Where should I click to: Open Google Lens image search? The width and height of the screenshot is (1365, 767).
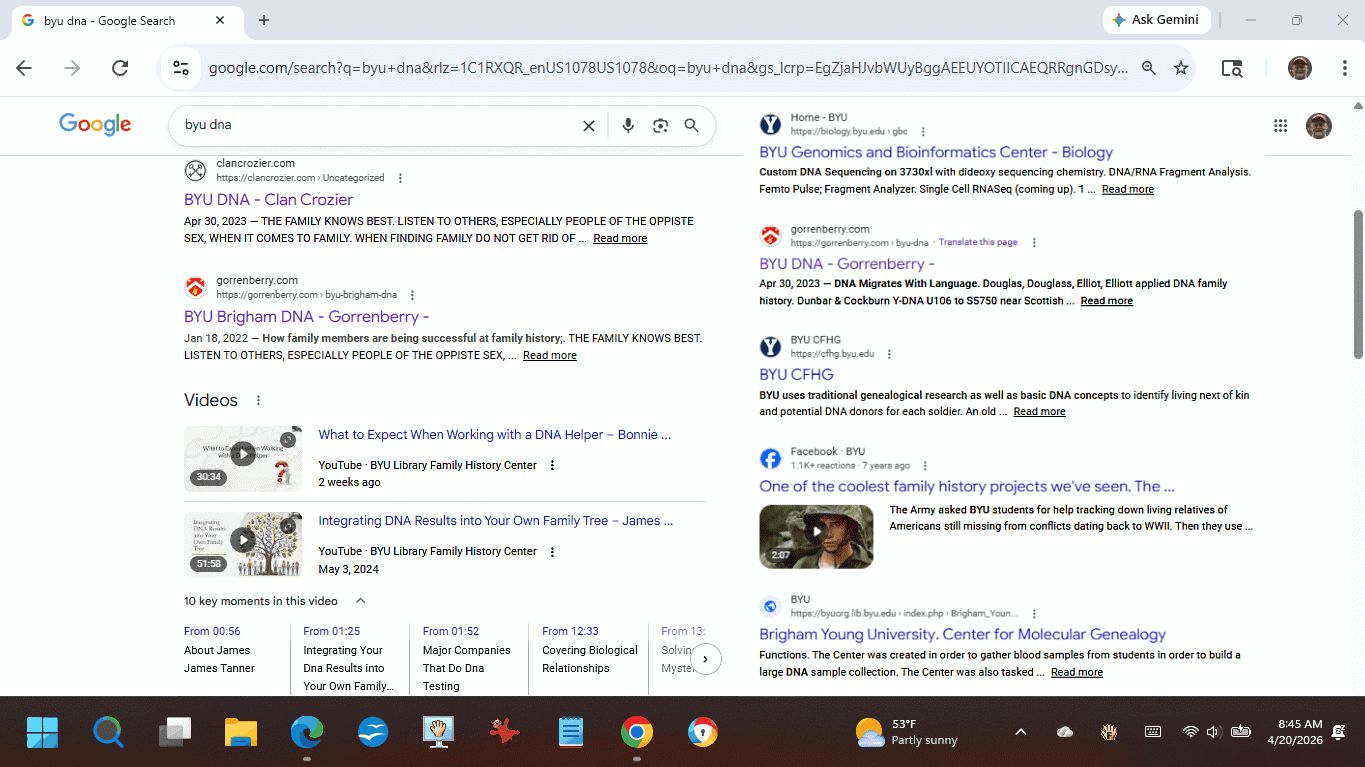(x=660, y=125)
